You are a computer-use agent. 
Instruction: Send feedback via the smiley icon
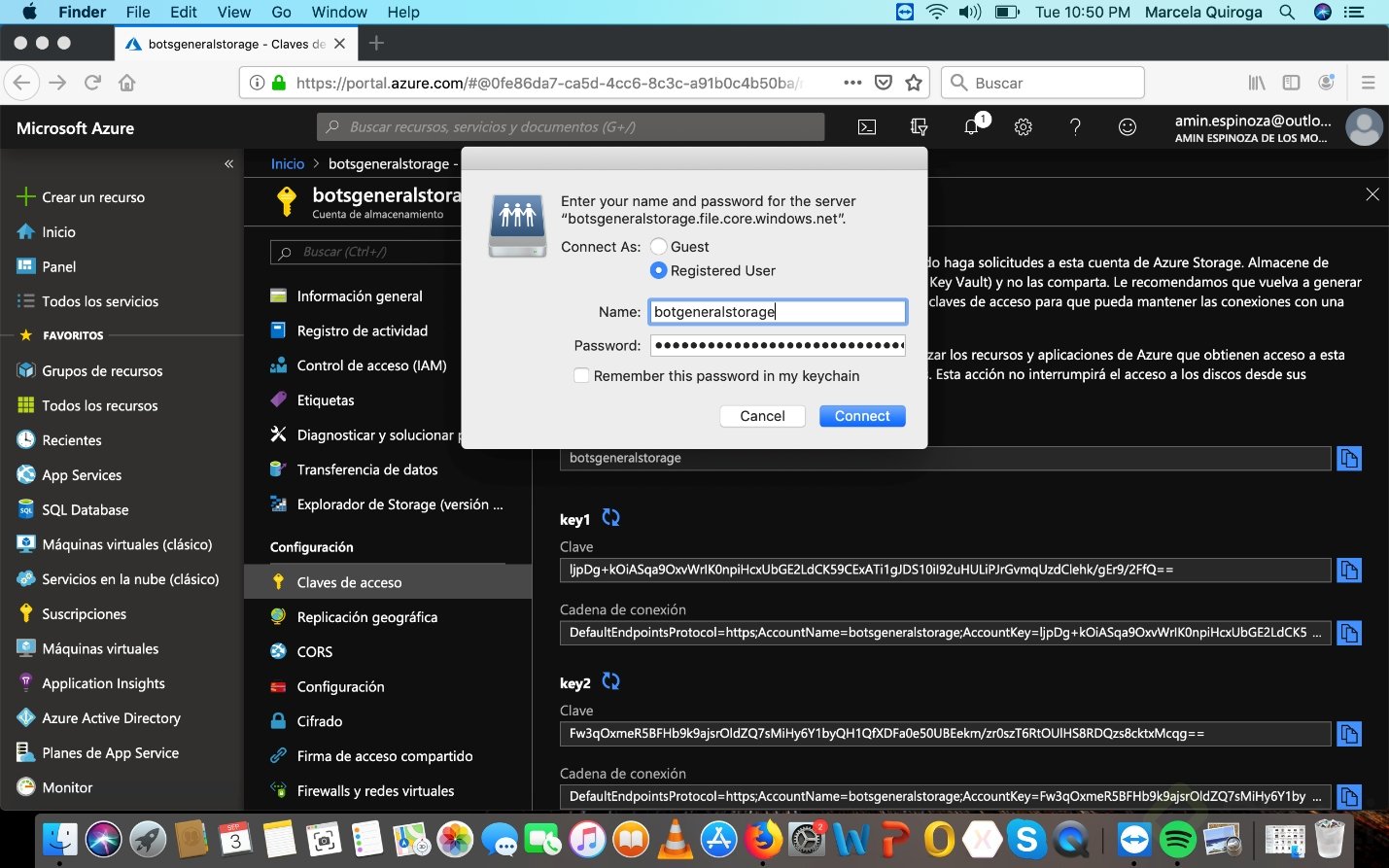tap(1128, 127)
